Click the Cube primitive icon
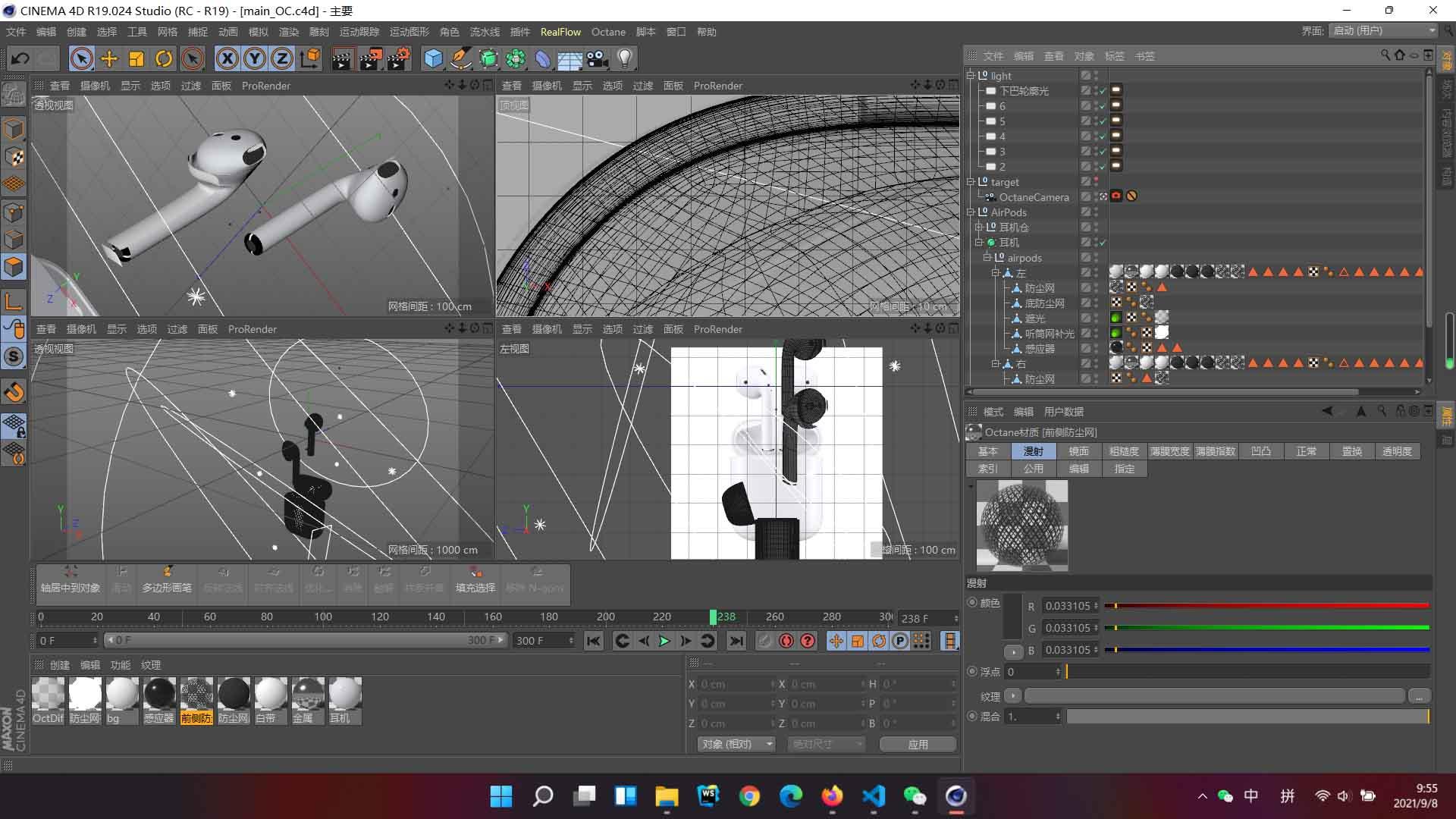1456x819 pixels. click(x=433, y=58)
